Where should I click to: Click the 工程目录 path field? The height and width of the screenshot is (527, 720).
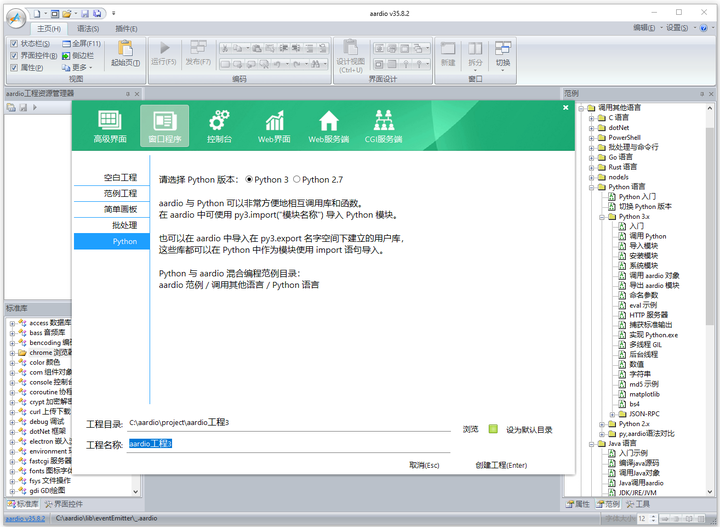tap(289, 423)
